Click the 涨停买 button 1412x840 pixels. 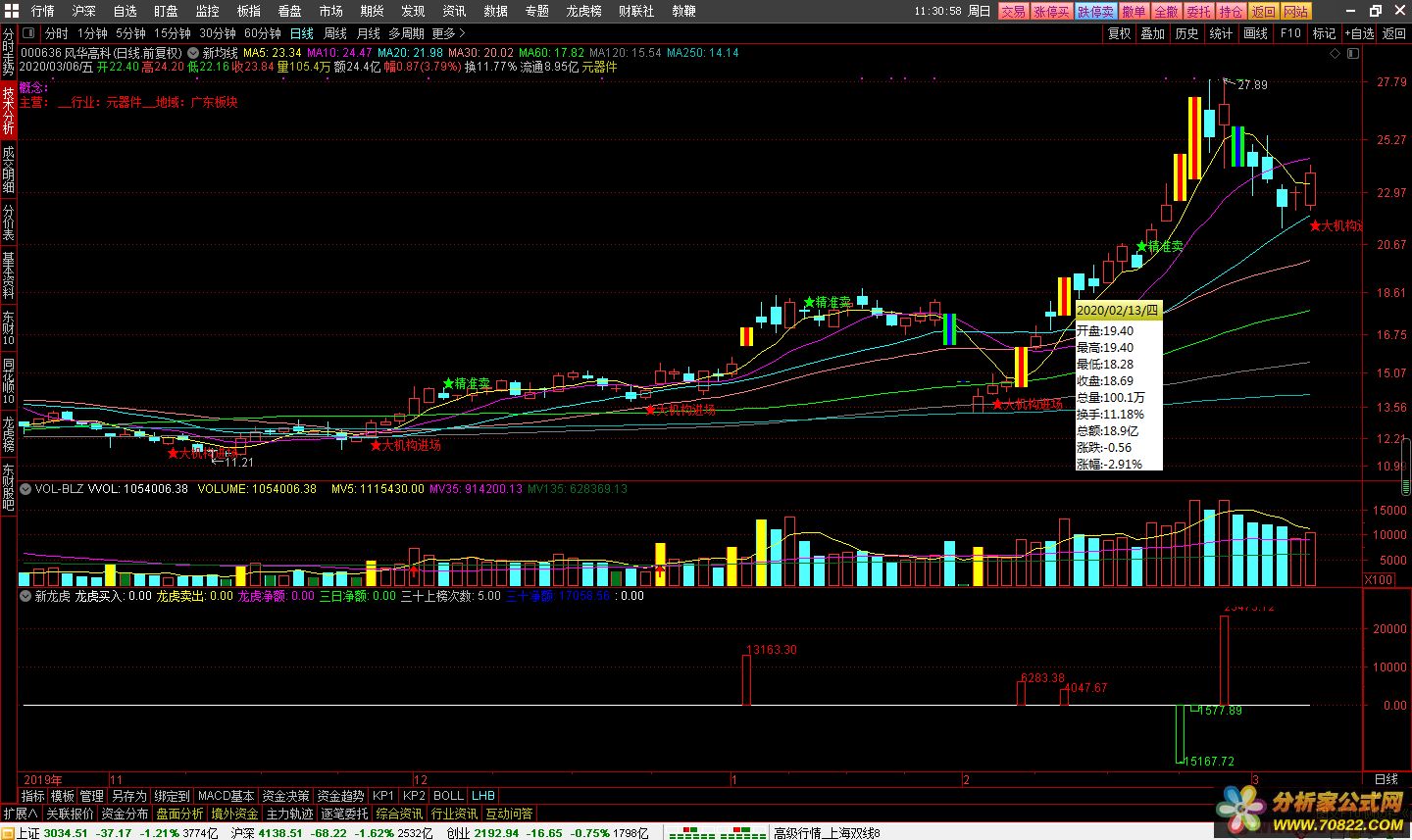(x=1051, y=11)
